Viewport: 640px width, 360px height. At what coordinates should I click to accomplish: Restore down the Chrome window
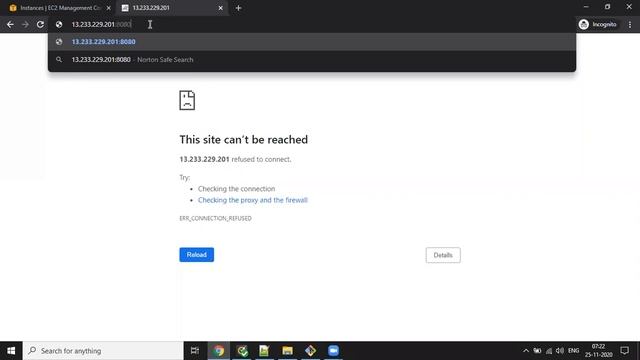click(x=607, y=7)
